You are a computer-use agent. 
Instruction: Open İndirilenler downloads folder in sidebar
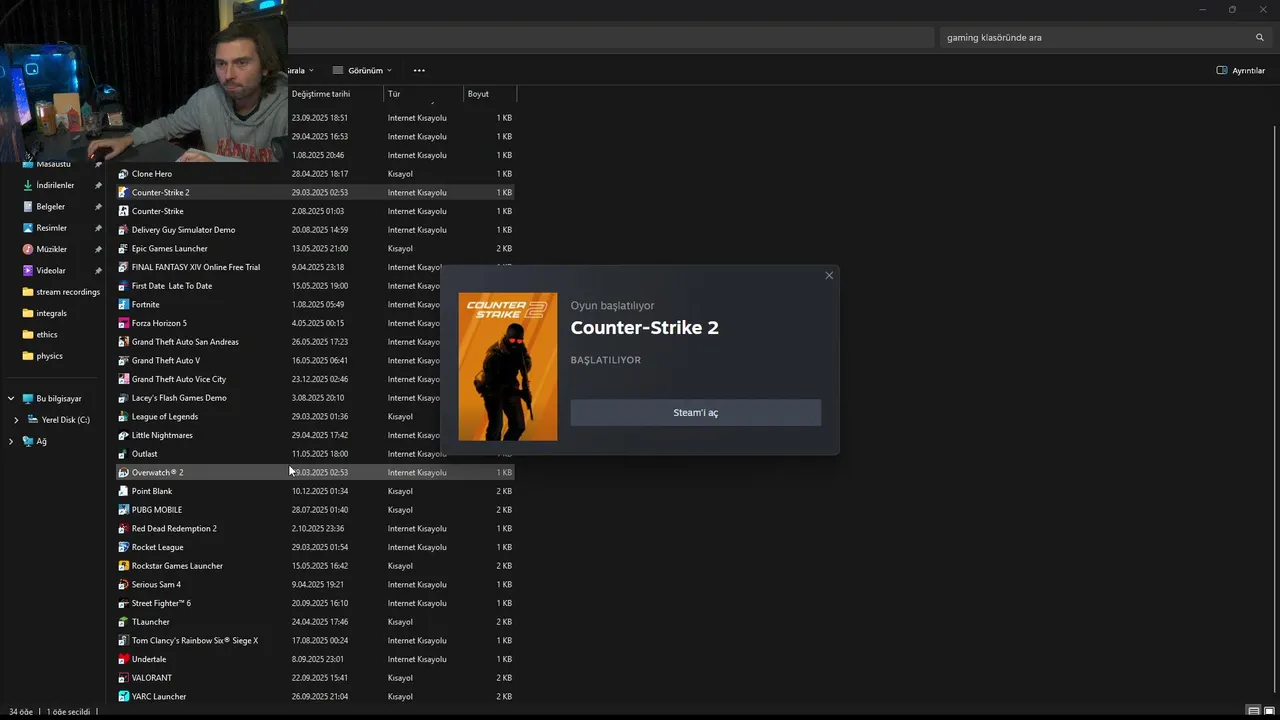point(55,185)
